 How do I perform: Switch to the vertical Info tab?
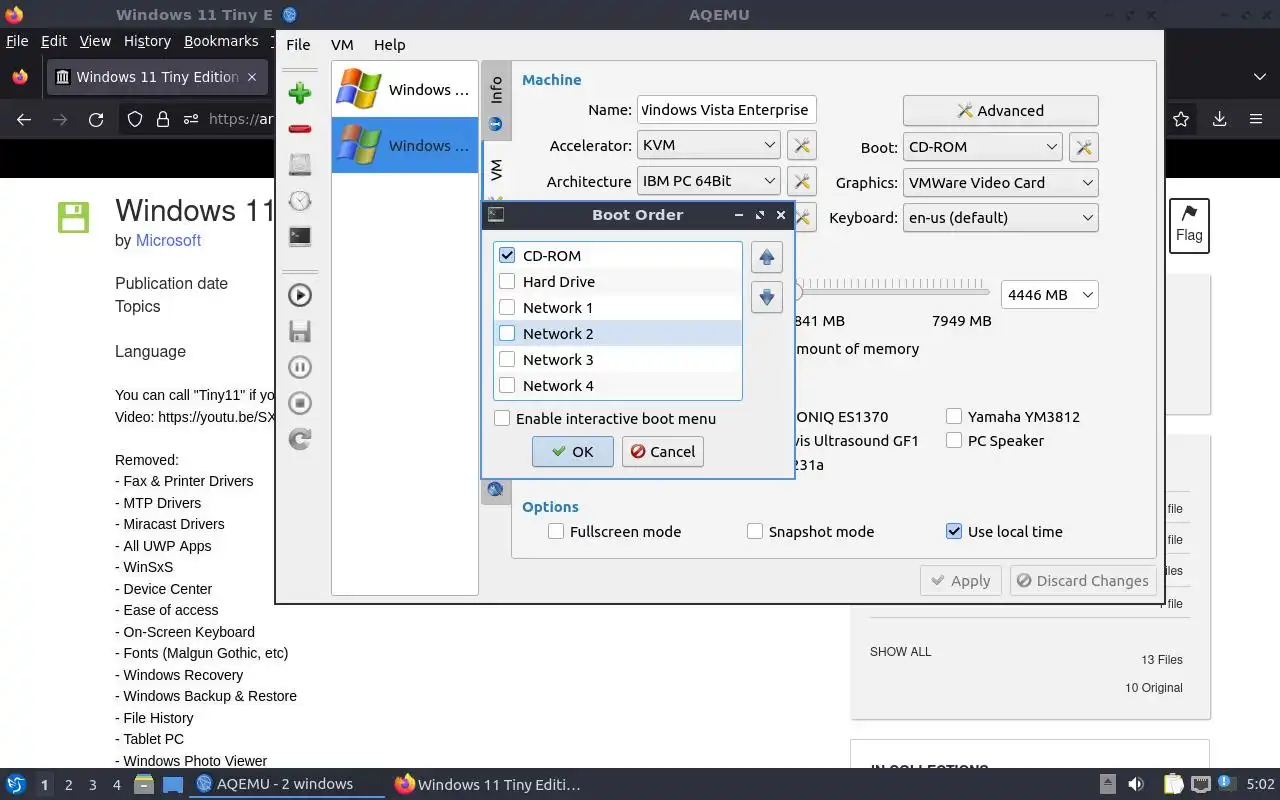[x=495, y=101]
